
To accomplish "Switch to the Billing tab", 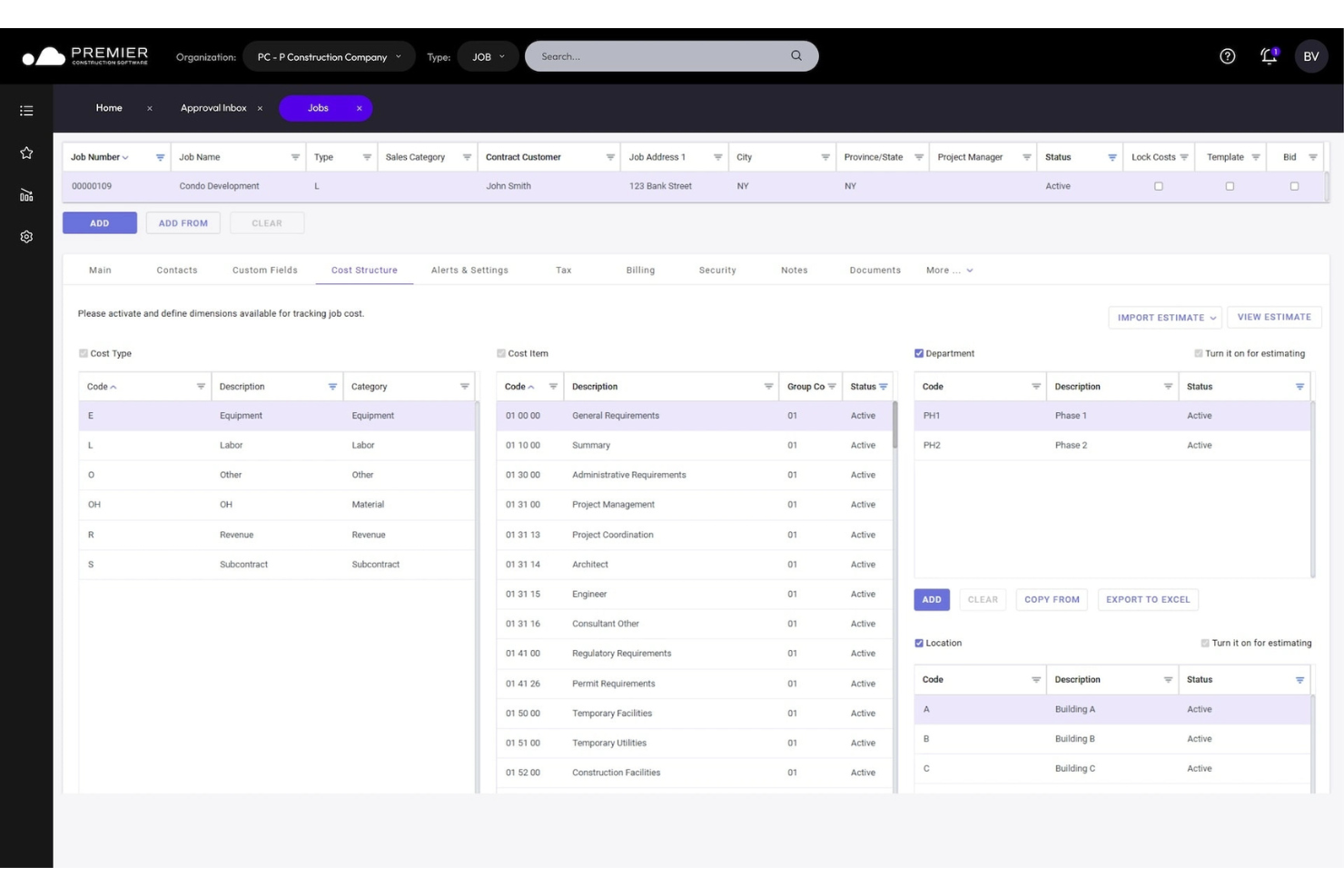I will [x=640, y=271].
